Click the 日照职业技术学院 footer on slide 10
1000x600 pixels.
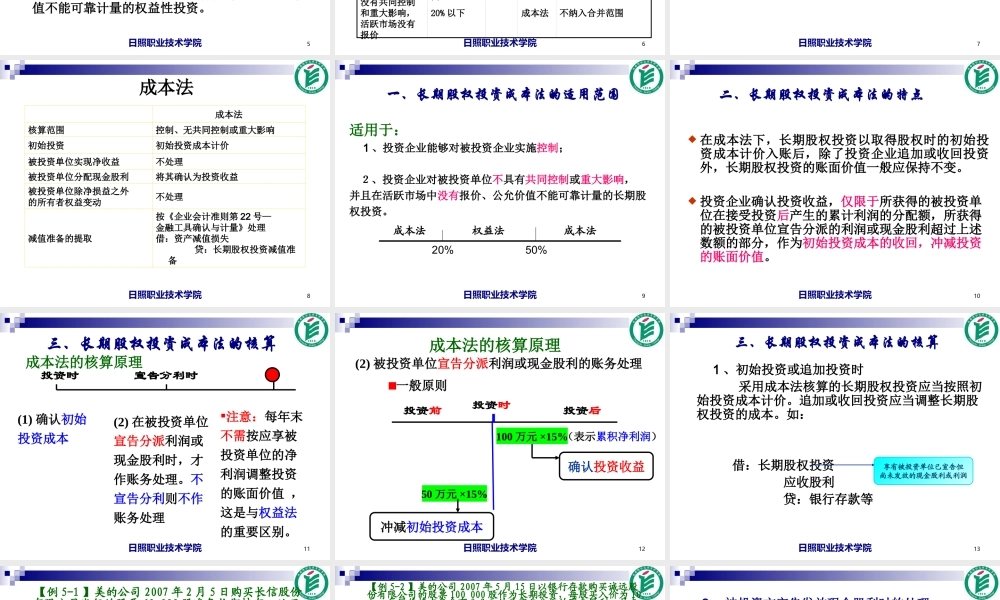point(835,295)
